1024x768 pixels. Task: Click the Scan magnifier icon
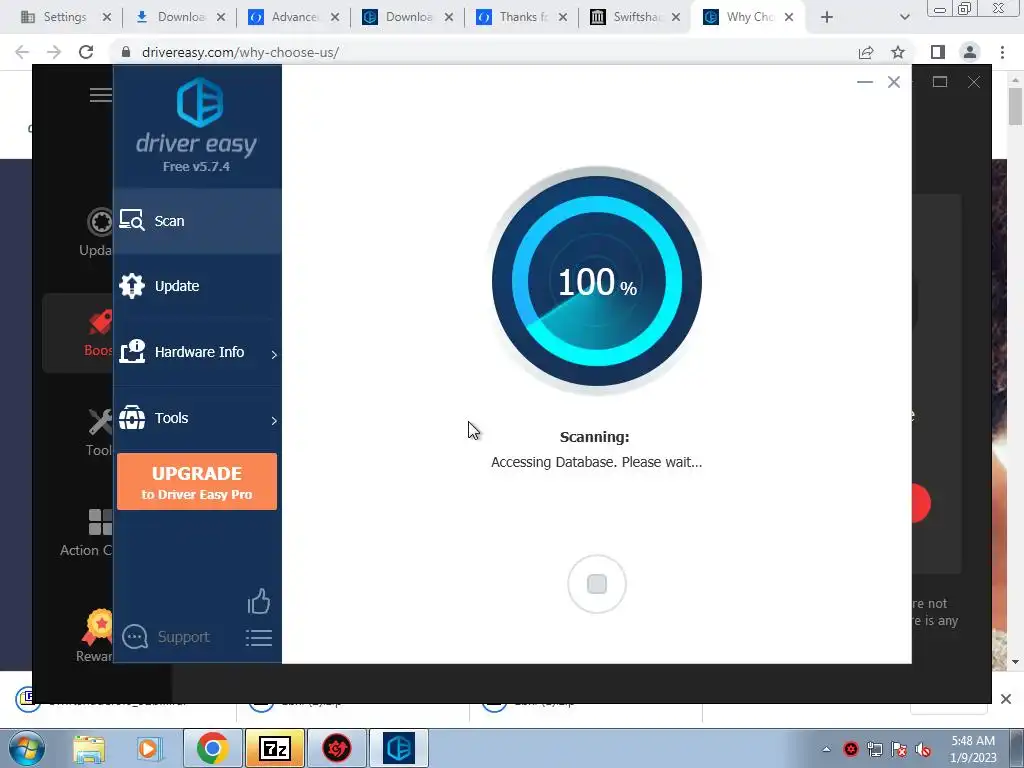pyautogui.click(x=132, y=221)
